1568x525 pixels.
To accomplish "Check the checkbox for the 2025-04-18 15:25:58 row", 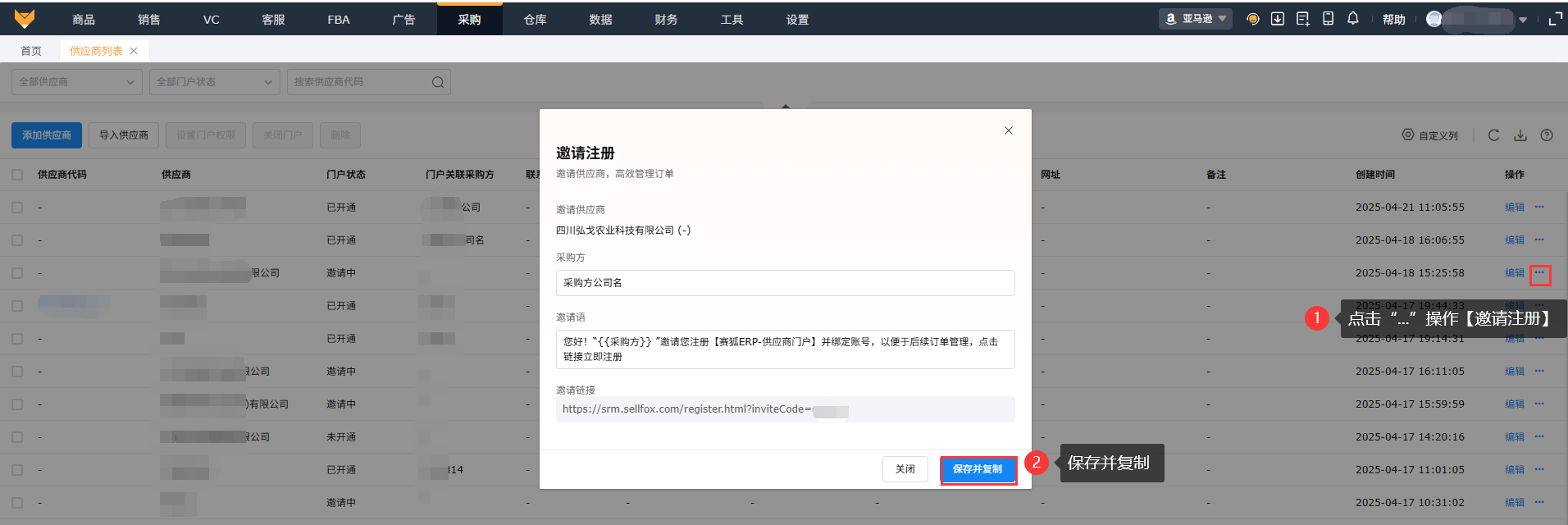I will [17, 273].
